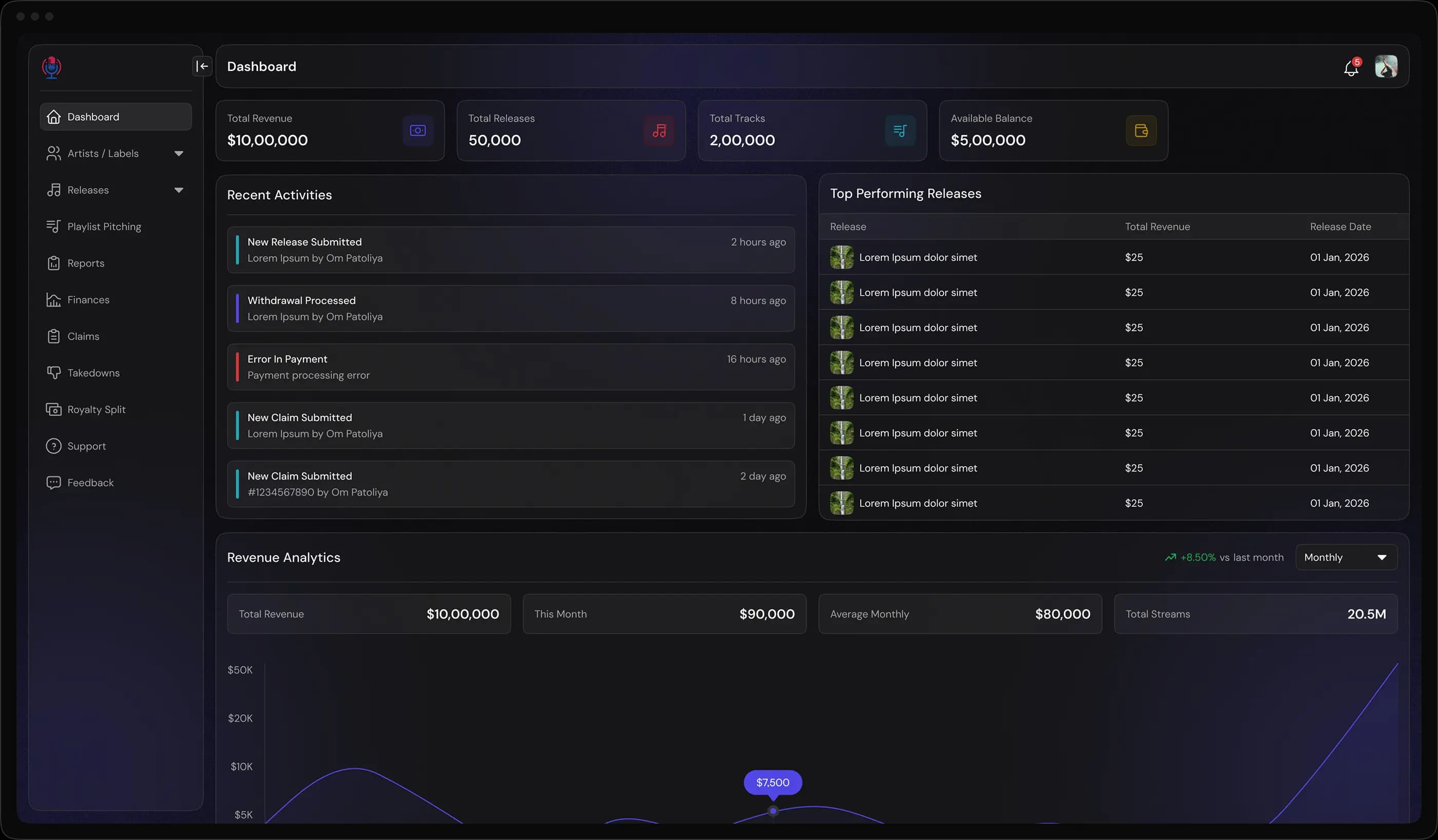The height and width of the screenshot is (840, 1438).
Task: Click the Total Releases music note icon
Action: click(x=659, y=131)
